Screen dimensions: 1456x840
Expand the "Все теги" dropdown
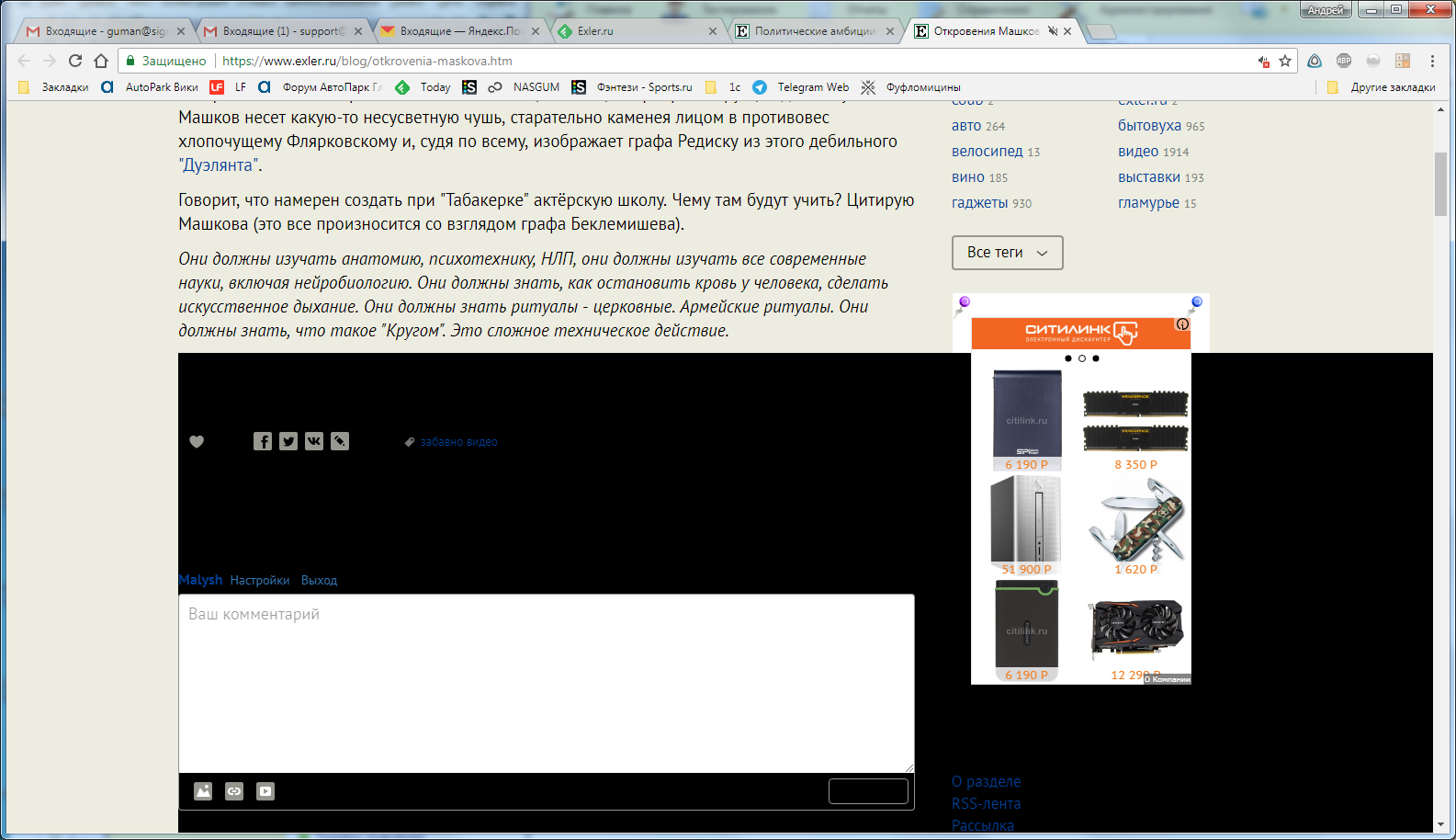pyautogui.click(x=1007, y=253)
